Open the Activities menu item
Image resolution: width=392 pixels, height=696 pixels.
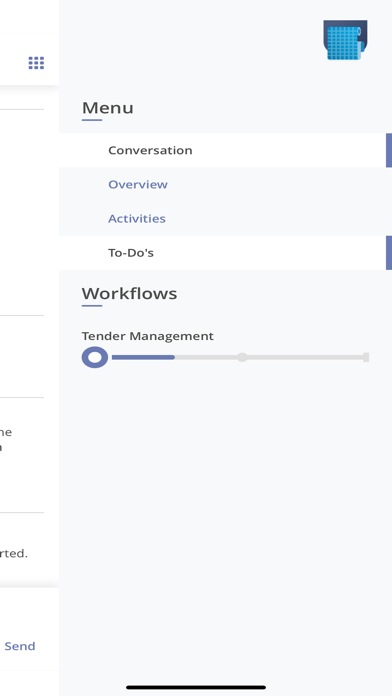(x=137, y=218)
